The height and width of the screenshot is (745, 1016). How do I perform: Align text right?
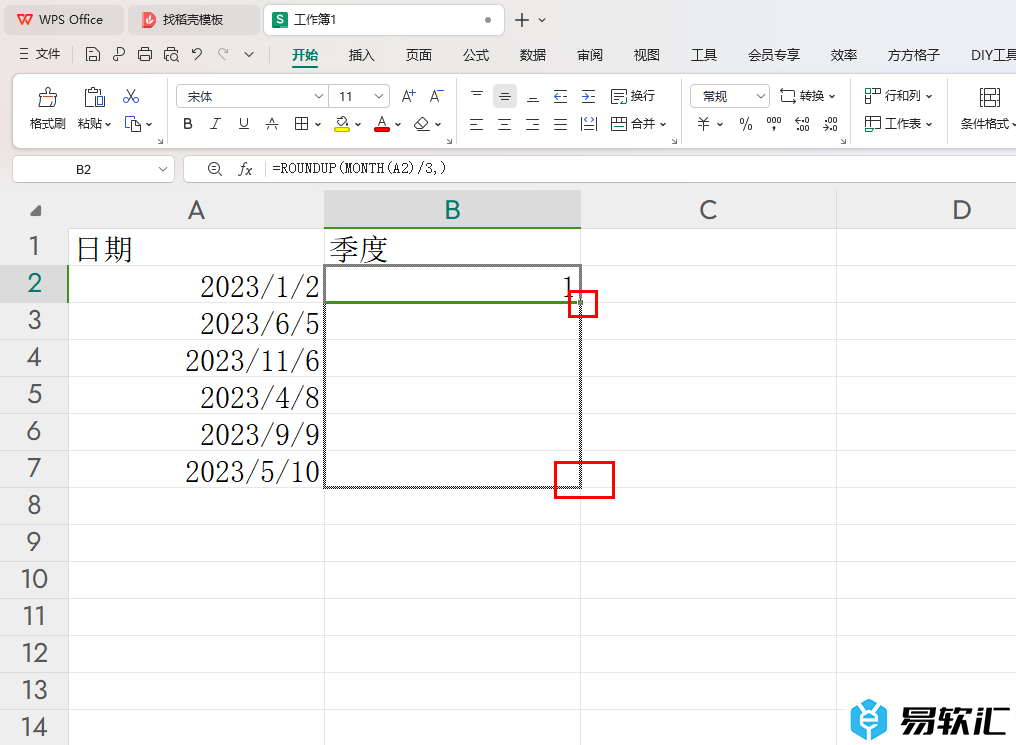point(533,124)
